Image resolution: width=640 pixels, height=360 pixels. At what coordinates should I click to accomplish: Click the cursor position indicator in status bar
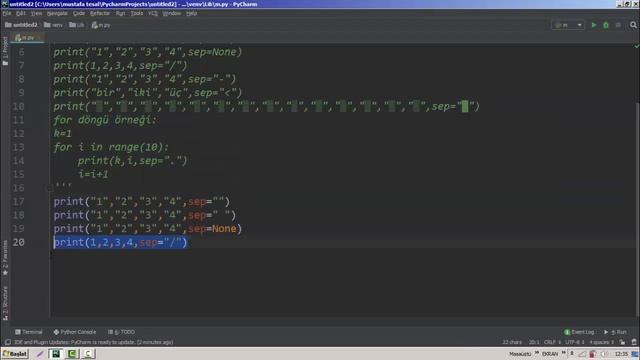click(x=533, y=342)
